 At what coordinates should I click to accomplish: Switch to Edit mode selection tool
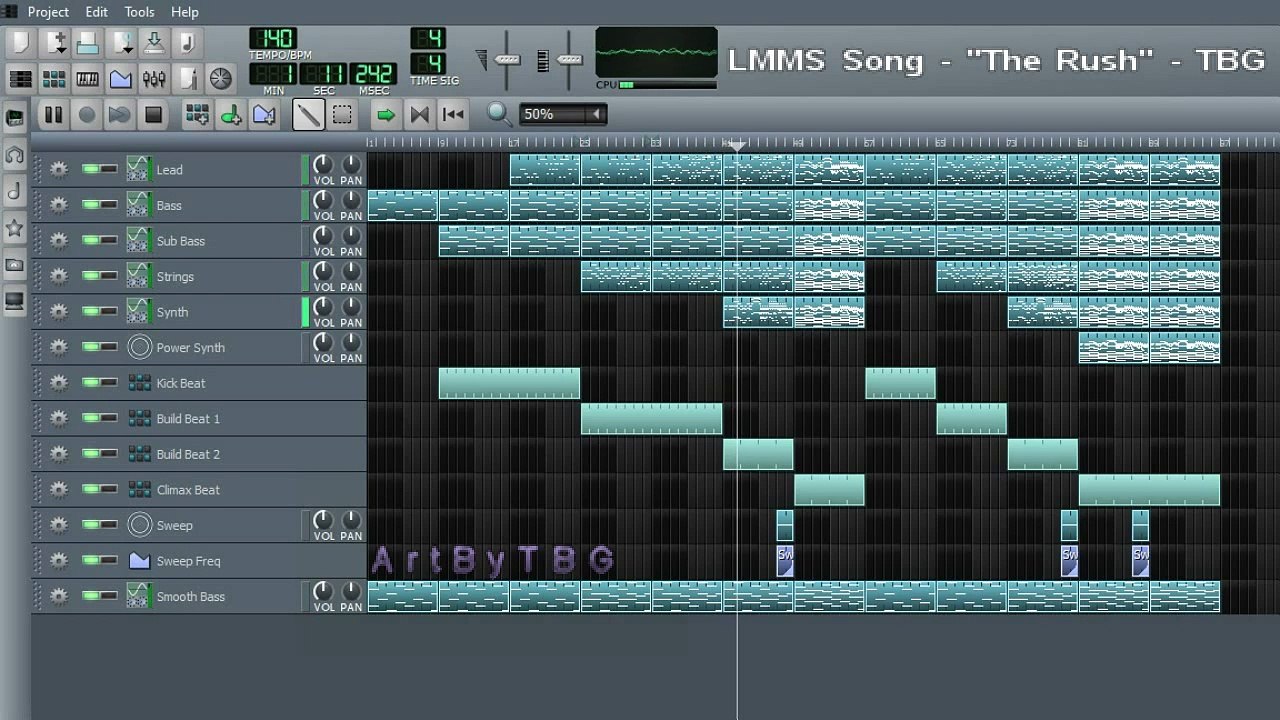pyautogui.click(x=342, y=115)
